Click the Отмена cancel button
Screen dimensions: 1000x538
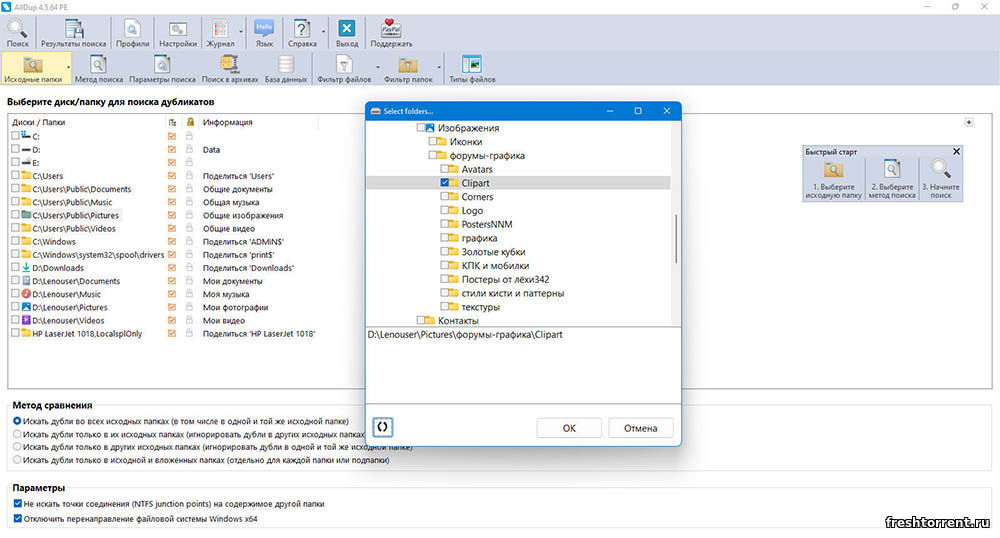(x=640, y=428)
